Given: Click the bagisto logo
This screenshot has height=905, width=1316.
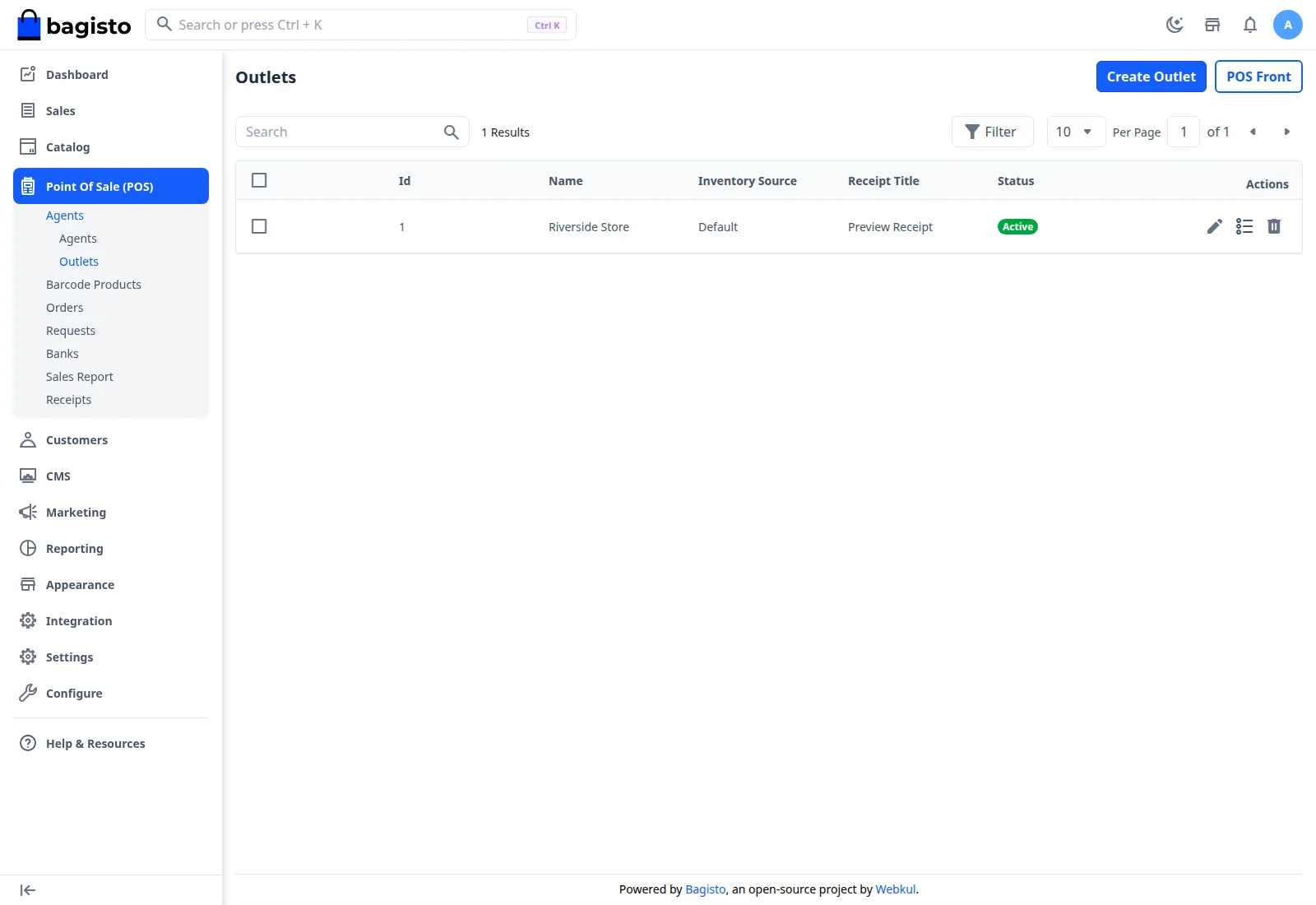Looking at the screenshot, I should pyautogui.click(x=74, y=25).
